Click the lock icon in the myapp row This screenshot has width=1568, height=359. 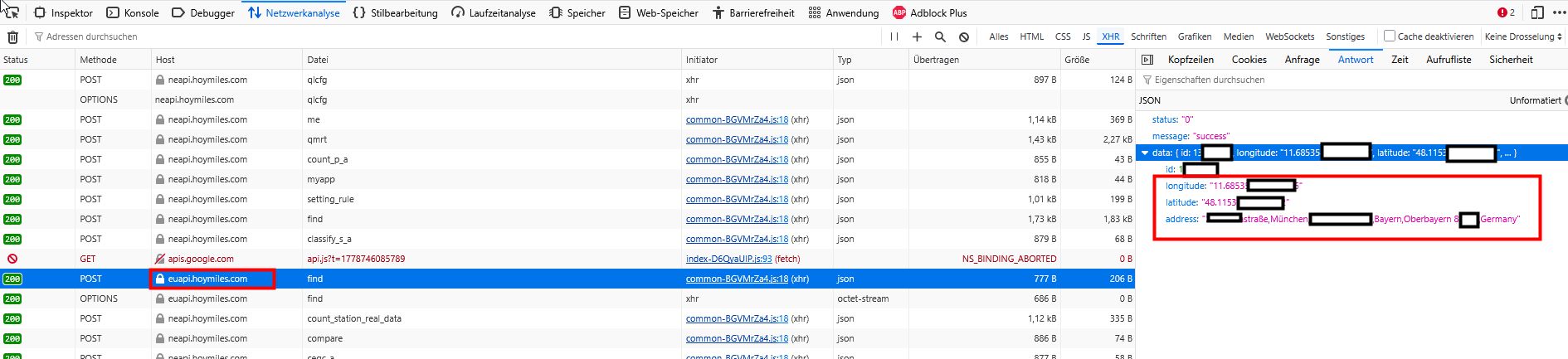click(160, 179)
